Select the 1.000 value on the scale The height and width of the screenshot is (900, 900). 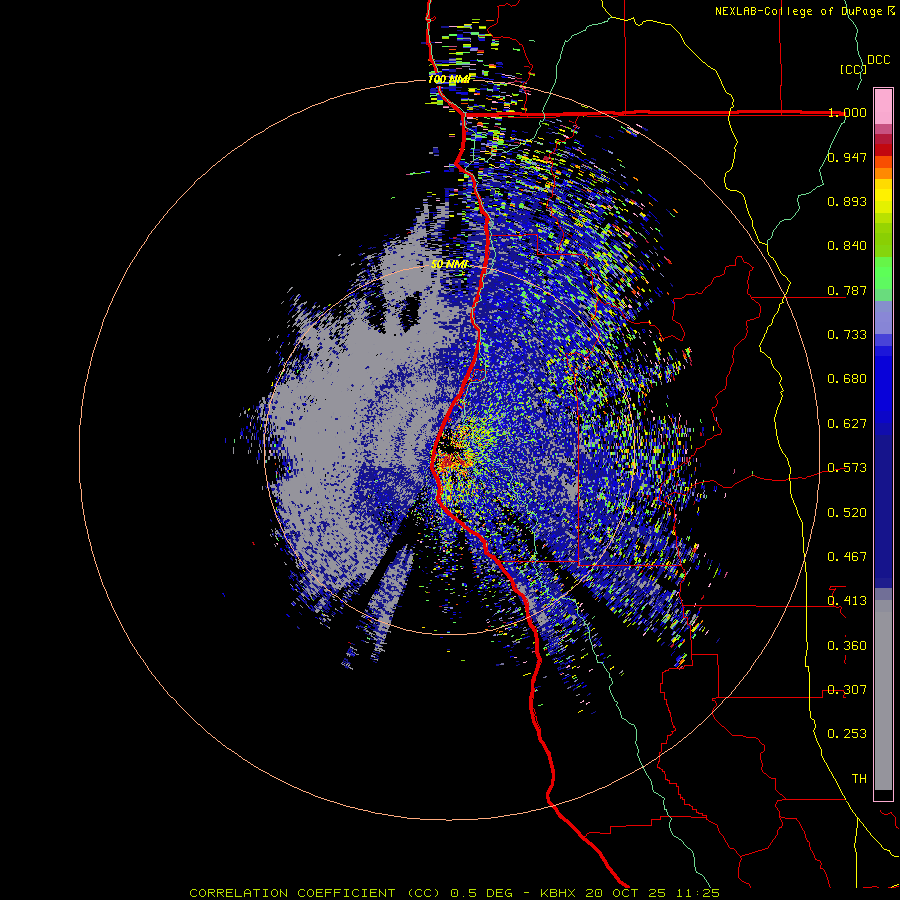pyautogui.click(x=847, y=112)
